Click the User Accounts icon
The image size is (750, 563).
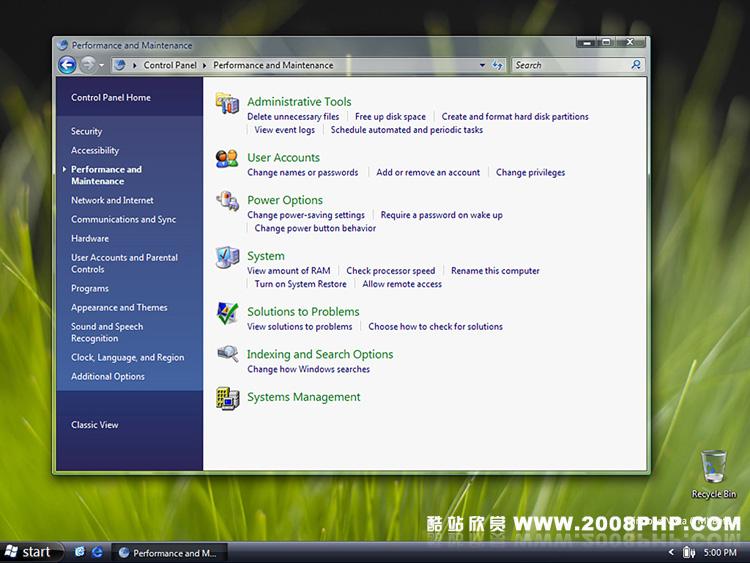click(228, 158)
